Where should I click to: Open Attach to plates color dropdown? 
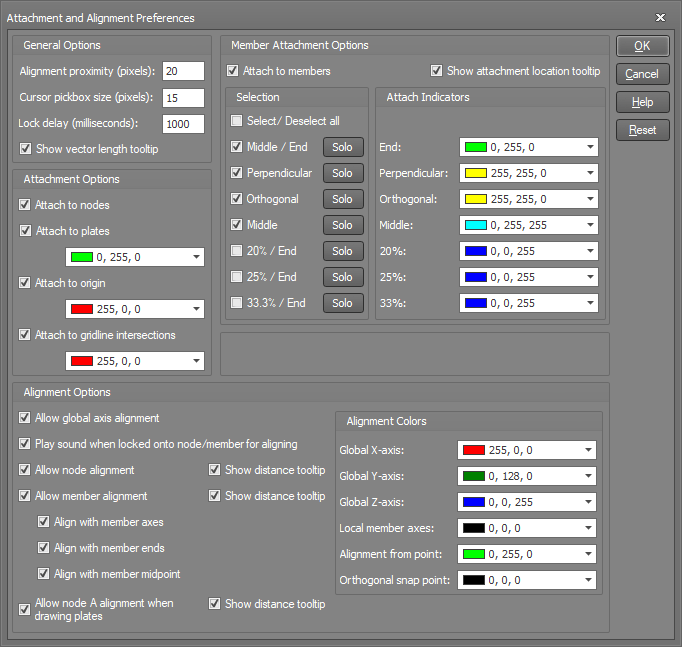point(135,257)
